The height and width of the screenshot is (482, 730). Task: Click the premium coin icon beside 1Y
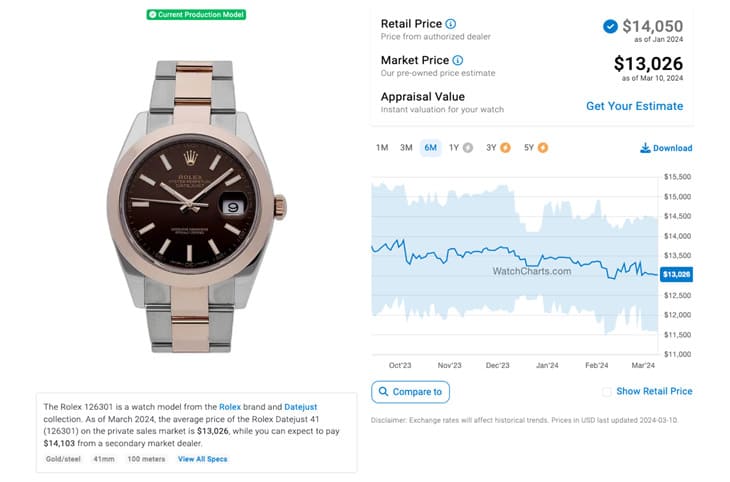pyautogui.click(x=468, y=148)
